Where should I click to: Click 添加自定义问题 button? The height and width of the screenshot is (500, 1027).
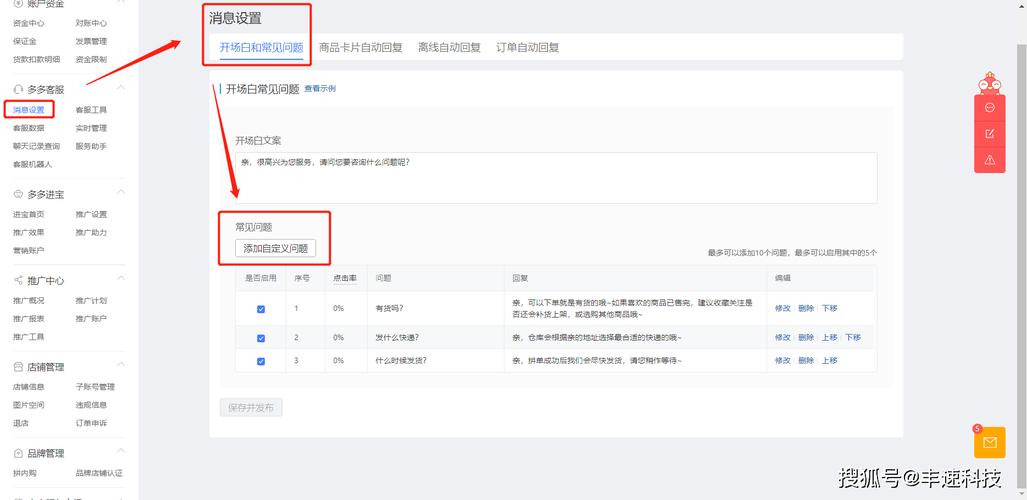[x=276, y=248]
